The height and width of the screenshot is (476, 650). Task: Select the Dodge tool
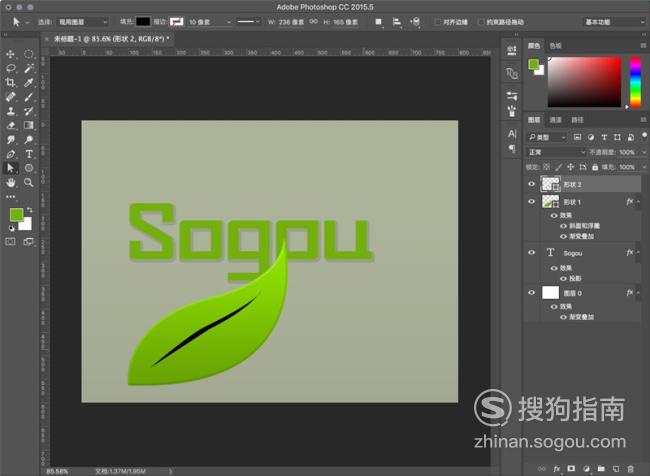click(x=29, y=140)
